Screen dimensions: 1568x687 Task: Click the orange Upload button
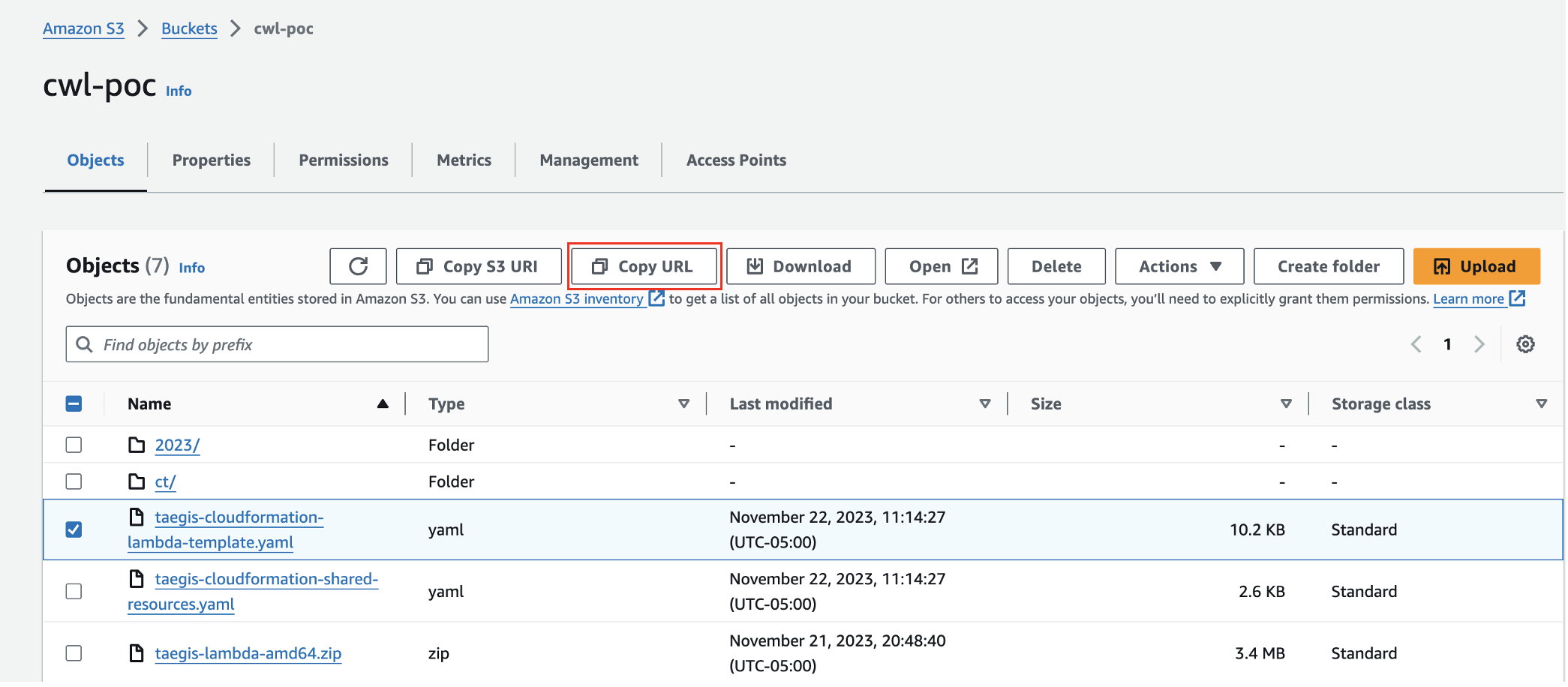[x=1476, y=266]
